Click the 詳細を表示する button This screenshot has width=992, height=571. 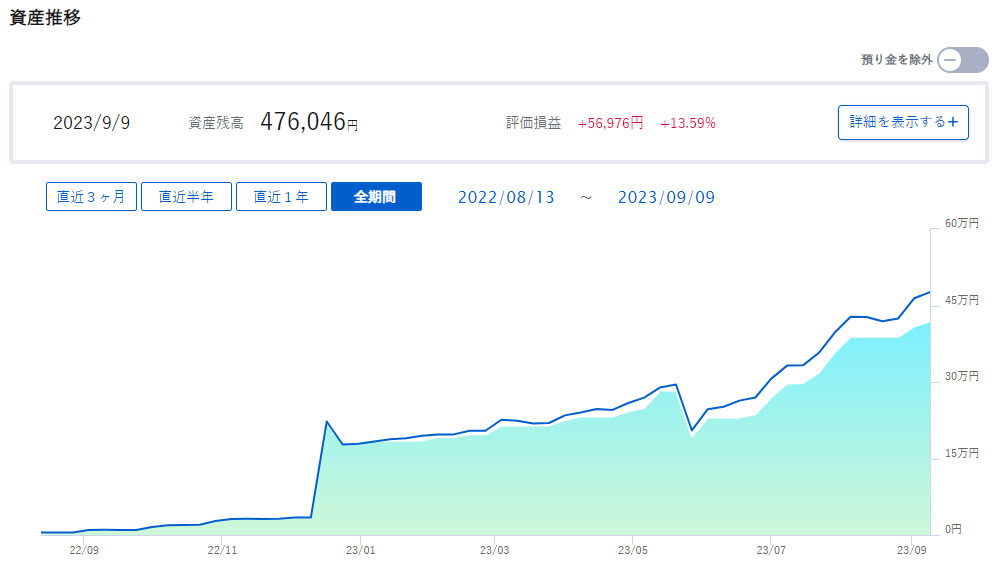902,123
